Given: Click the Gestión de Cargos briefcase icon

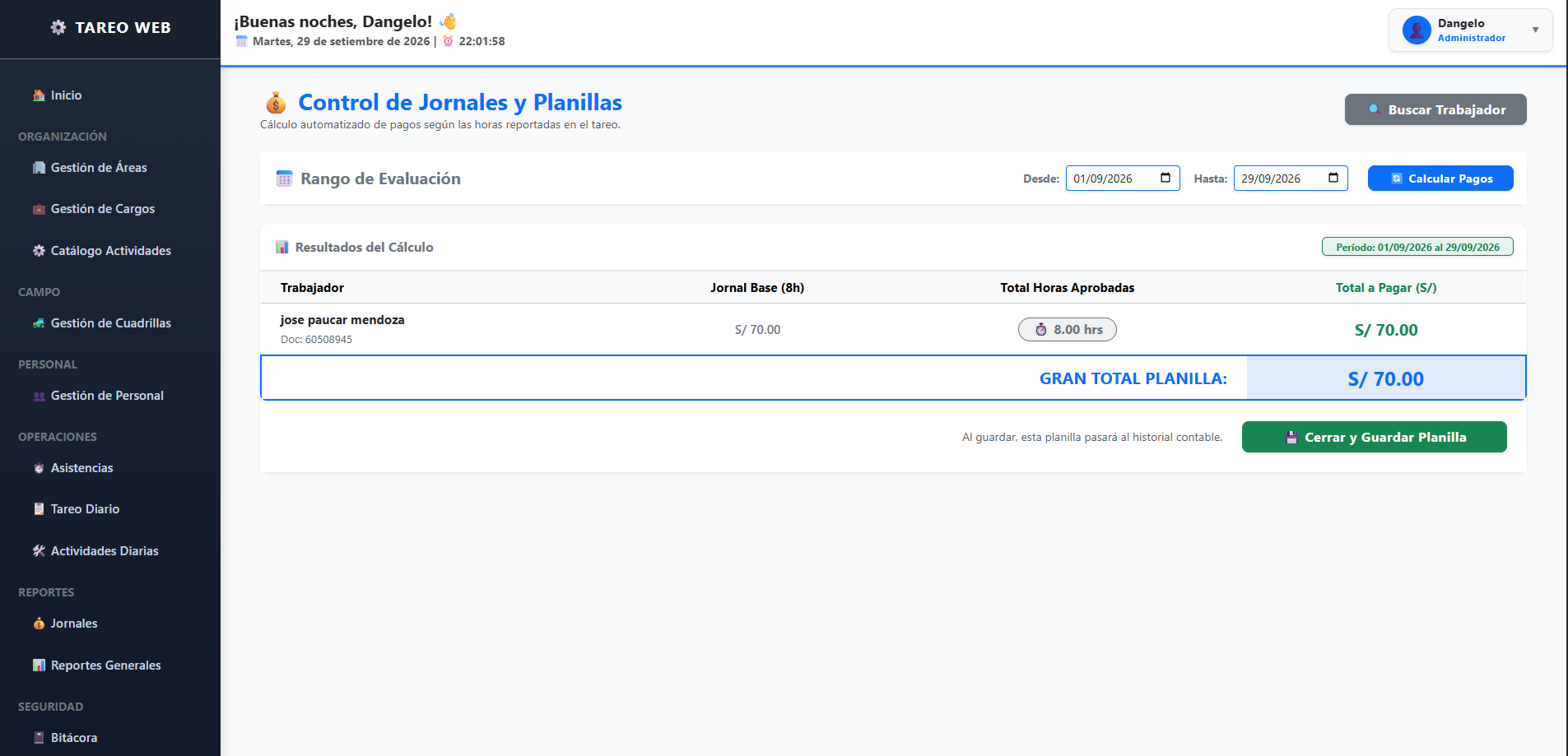Looking at the screenshot, I should (39, 209).
